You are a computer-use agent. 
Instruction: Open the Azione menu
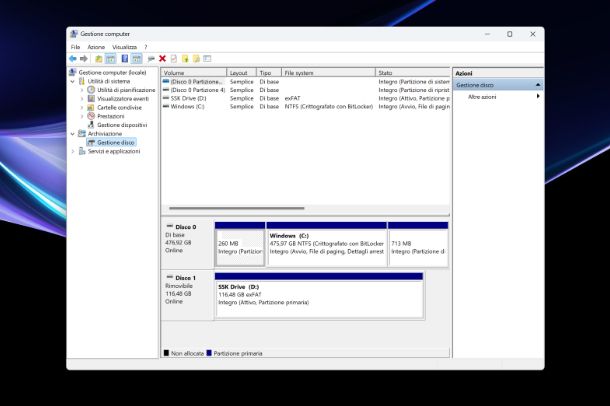pyautogui.click(x=96, y=47)
